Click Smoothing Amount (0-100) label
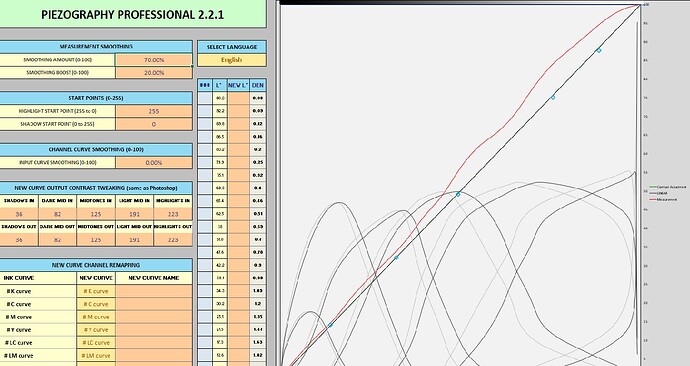690x366 pixels. coord(58,60)
